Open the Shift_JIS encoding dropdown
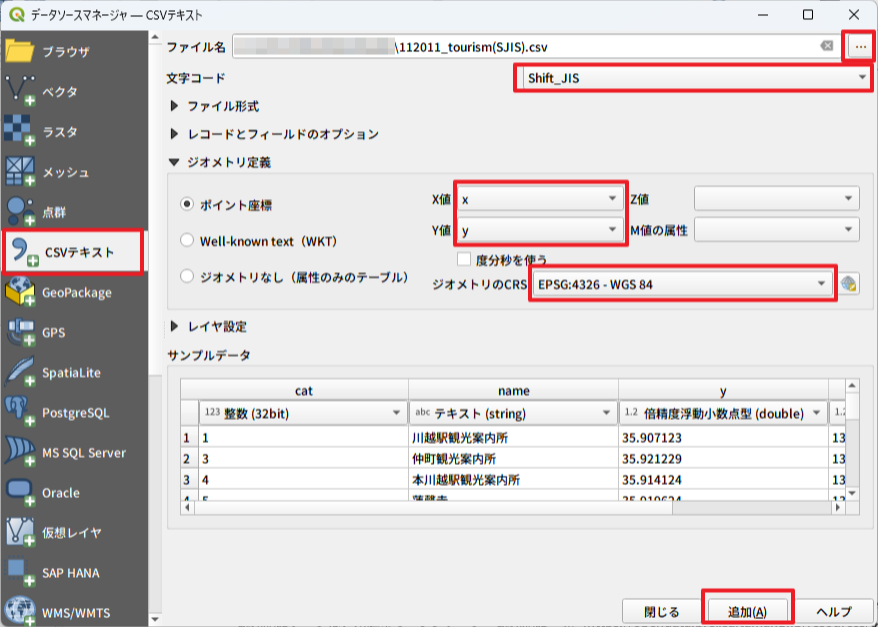Viewport: 878px width, 627px height. 692,77
